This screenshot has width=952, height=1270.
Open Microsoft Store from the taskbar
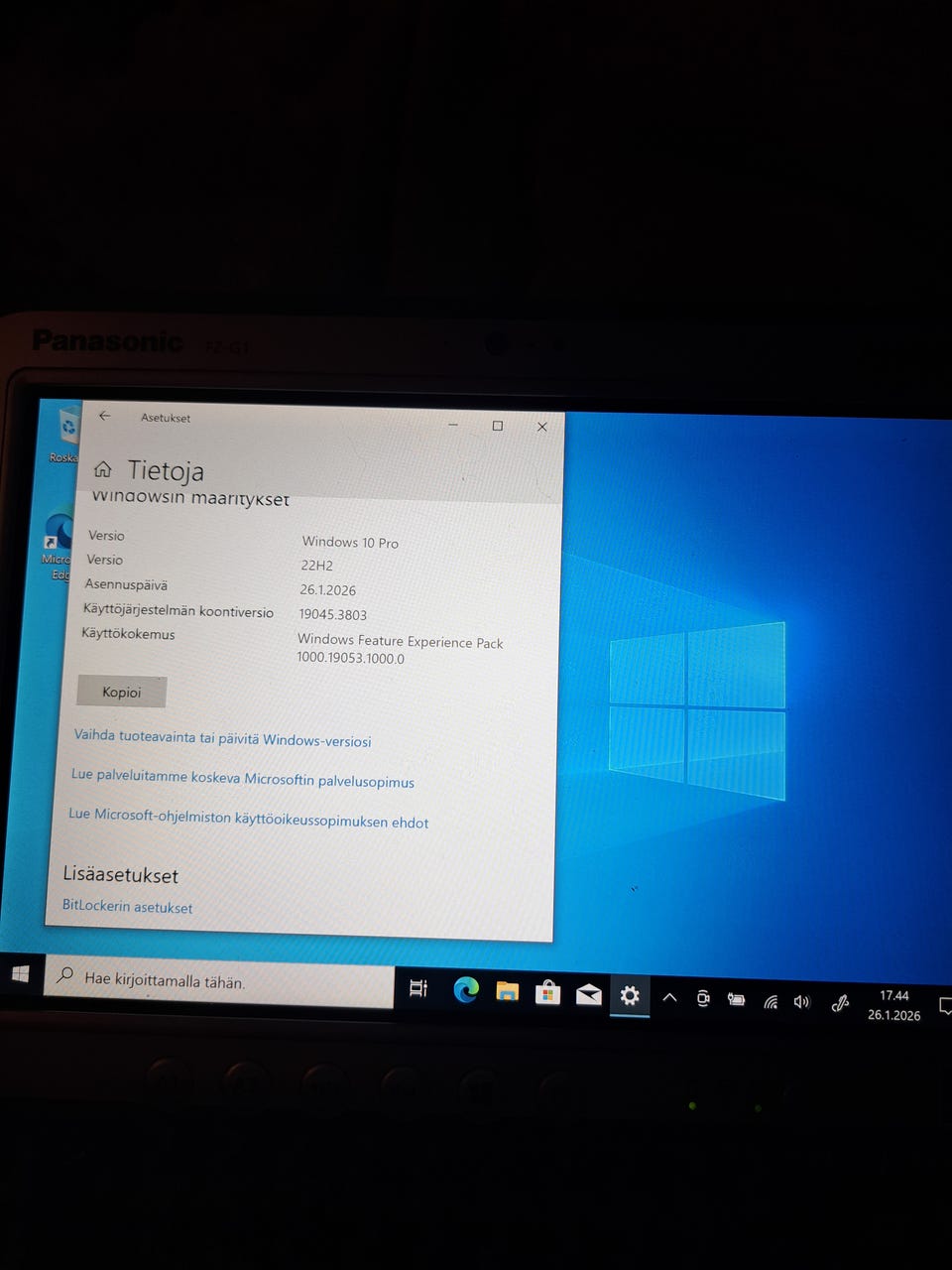coord(547,992)
